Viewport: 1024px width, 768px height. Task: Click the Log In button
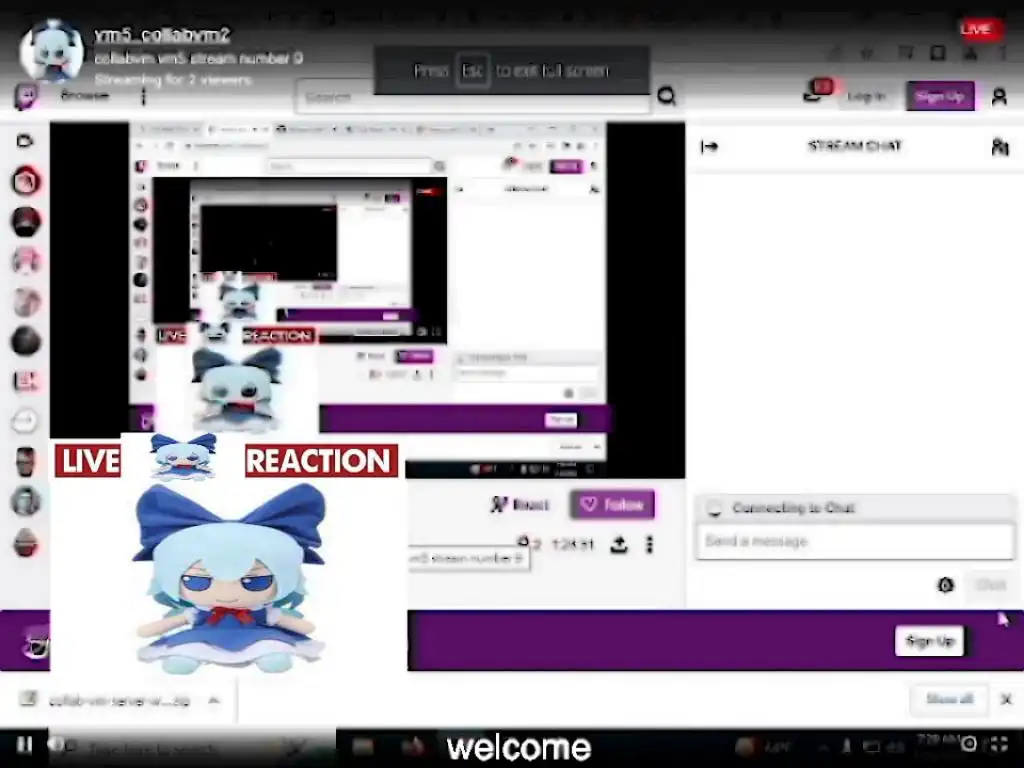866,97
